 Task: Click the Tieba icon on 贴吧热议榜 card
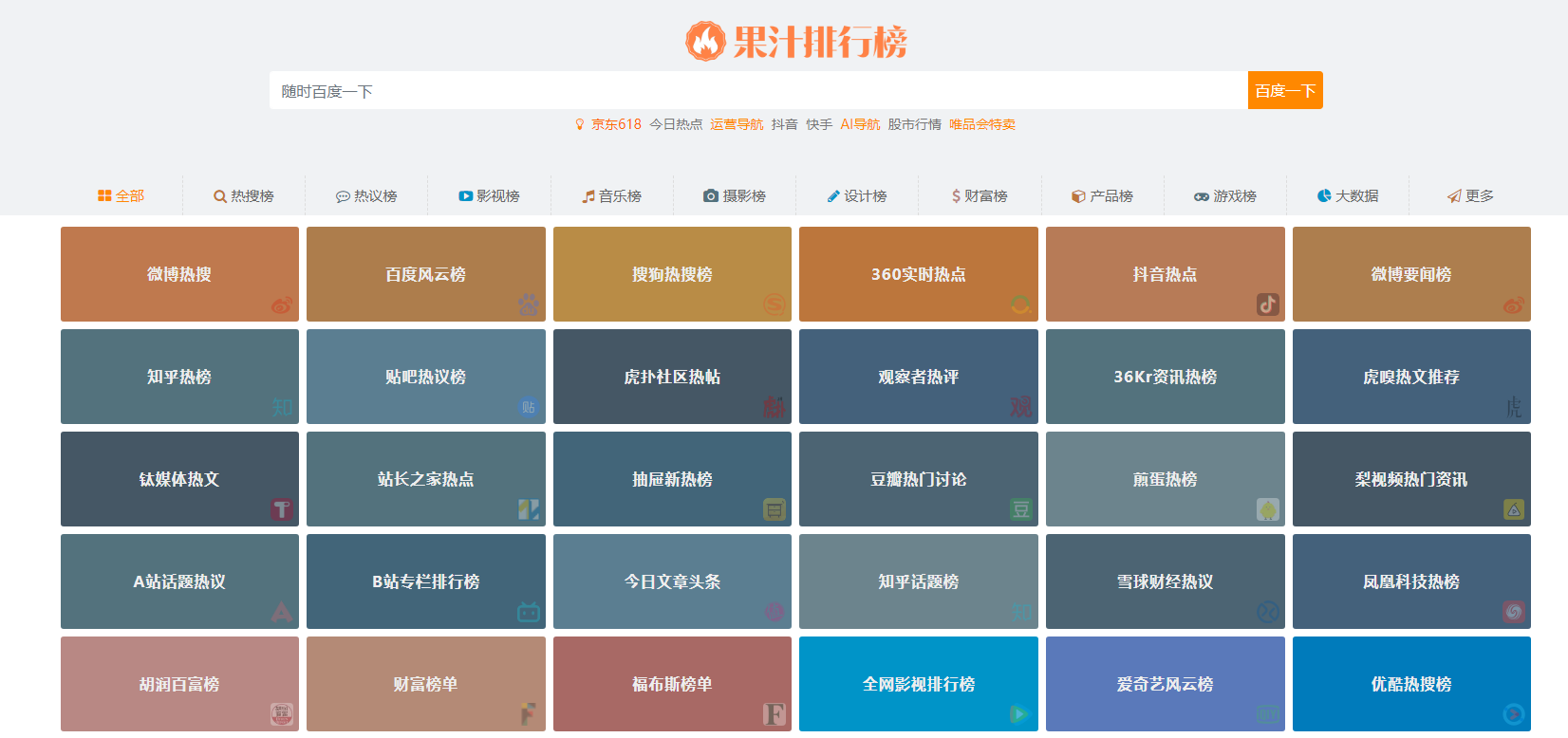coord(529,407)
